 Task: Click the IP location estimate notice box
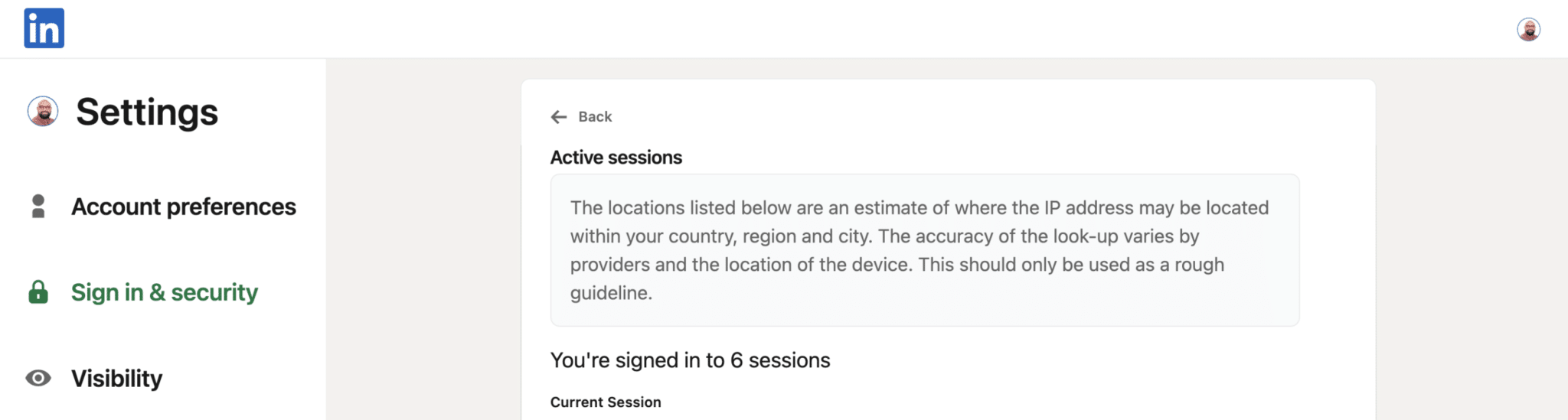click(925, 250)
